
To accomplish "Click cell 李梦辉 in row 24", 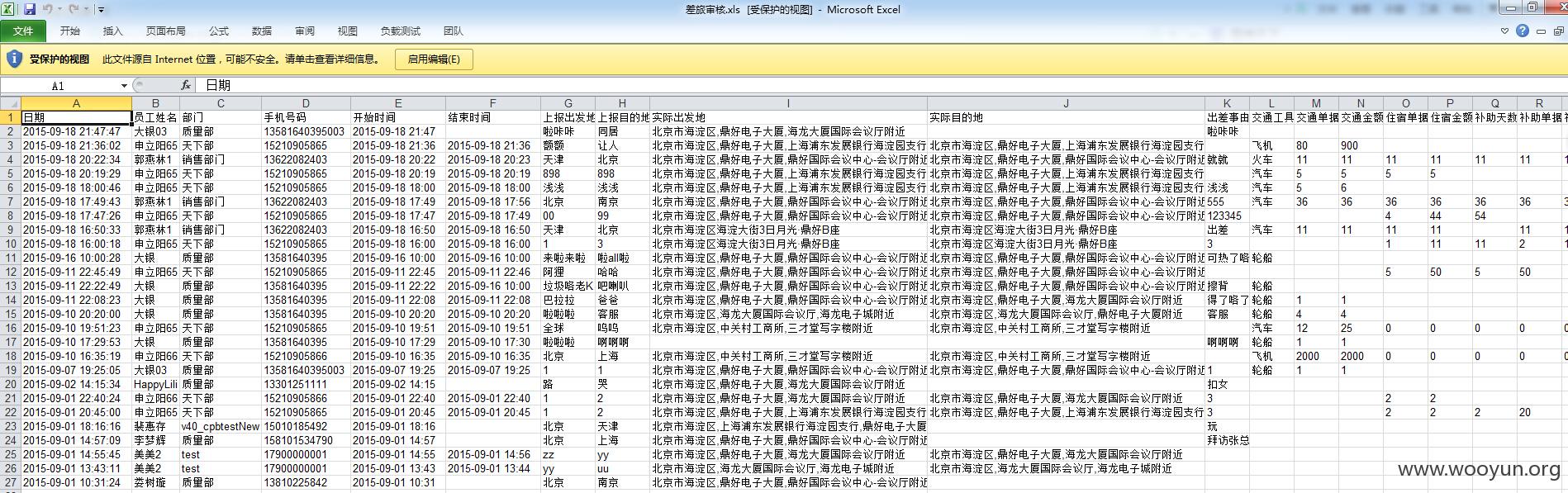I will pyautogui.click(x=155, y=440).
